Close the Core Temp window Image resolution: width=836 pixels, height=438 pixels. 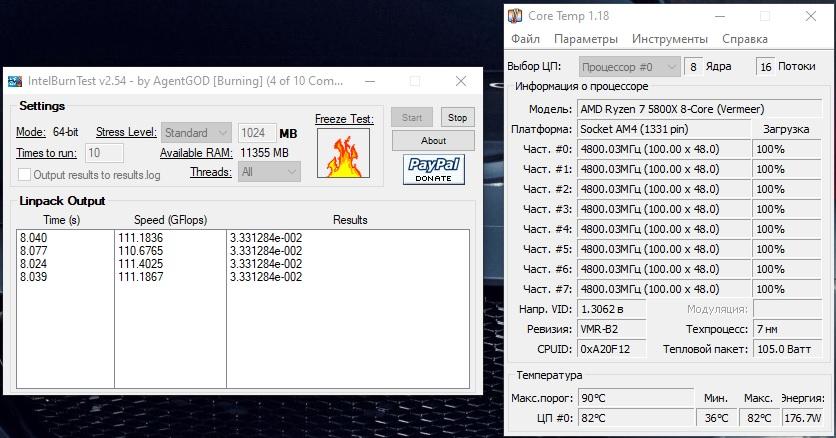810,16
